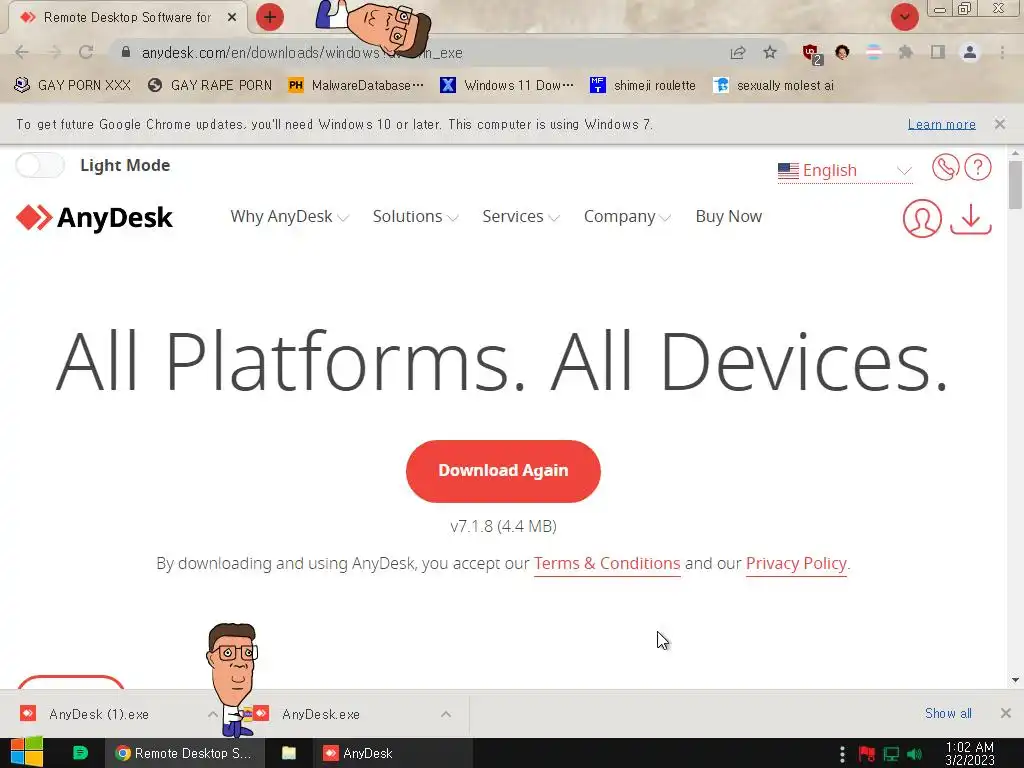Go to AnyDesk logo homepage
The image size is (1024, 768).
94,217
